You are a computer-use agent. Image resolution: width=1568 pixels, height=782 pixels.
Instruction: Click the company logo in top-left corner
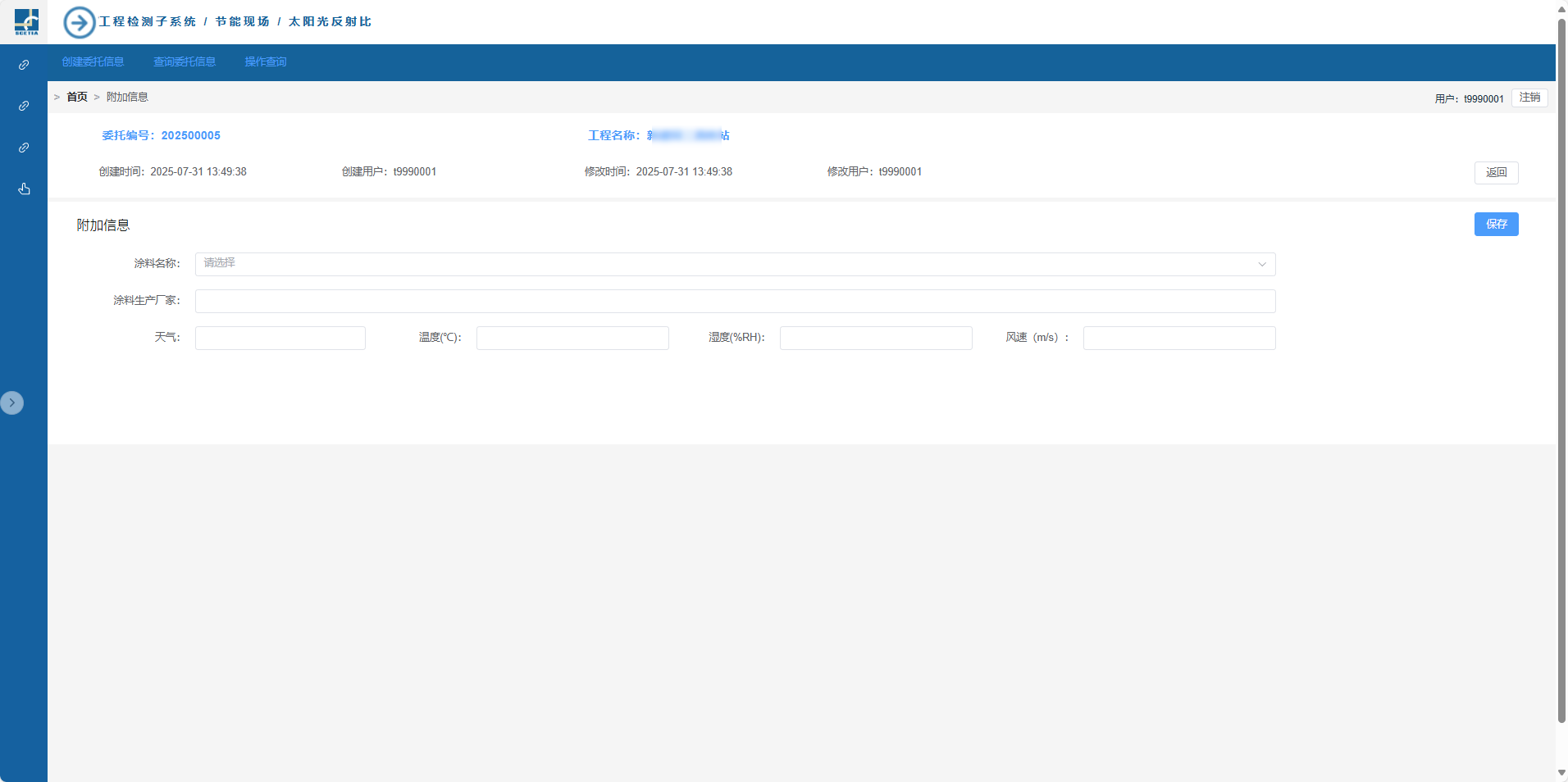click(26, 21)
